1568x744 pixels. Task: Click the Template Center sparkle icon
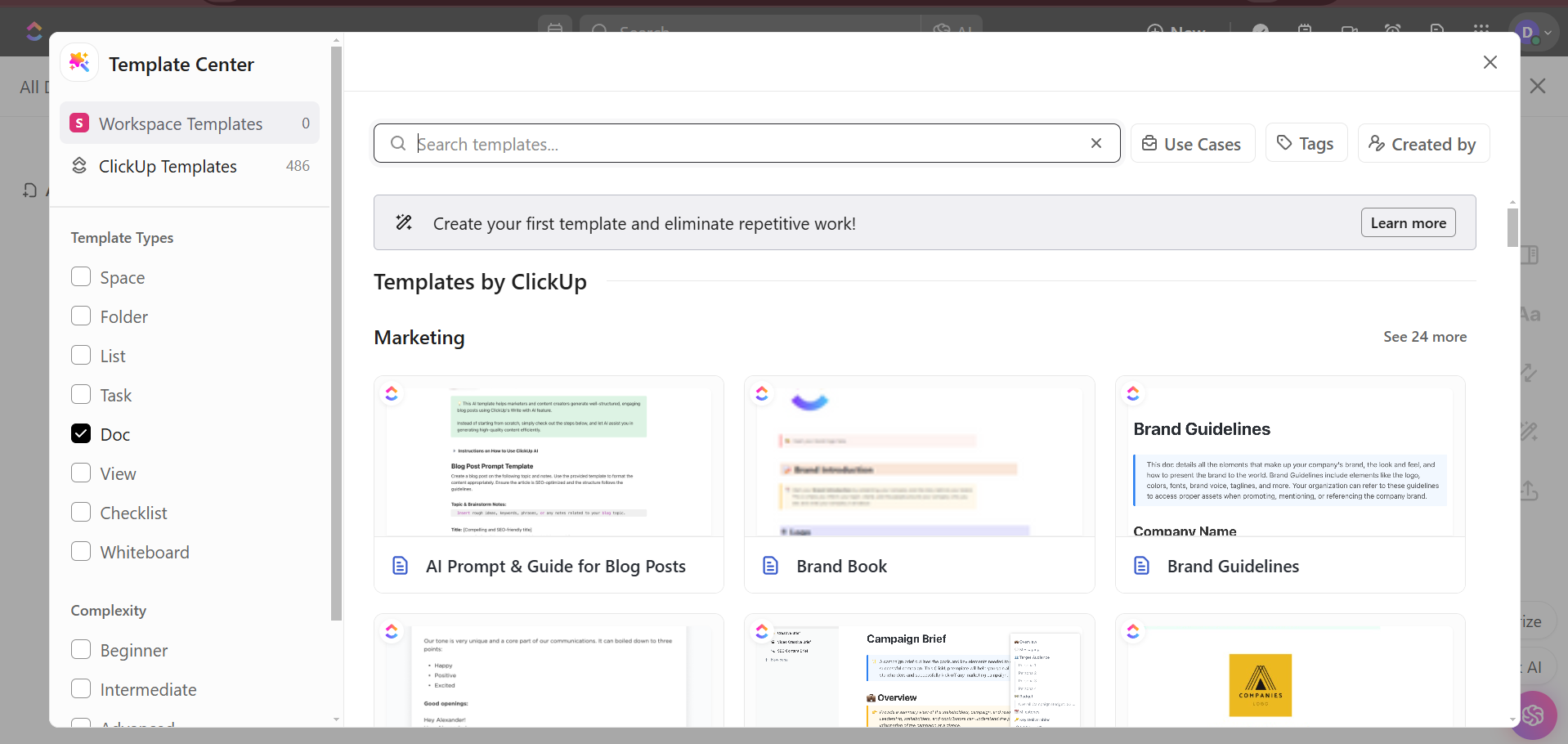point(80,63)
